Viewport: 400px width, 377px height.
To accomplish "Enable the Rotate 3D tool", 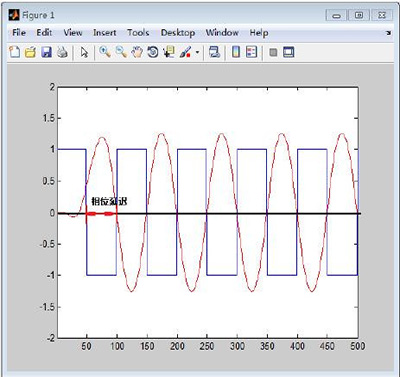I will point(153,52).
